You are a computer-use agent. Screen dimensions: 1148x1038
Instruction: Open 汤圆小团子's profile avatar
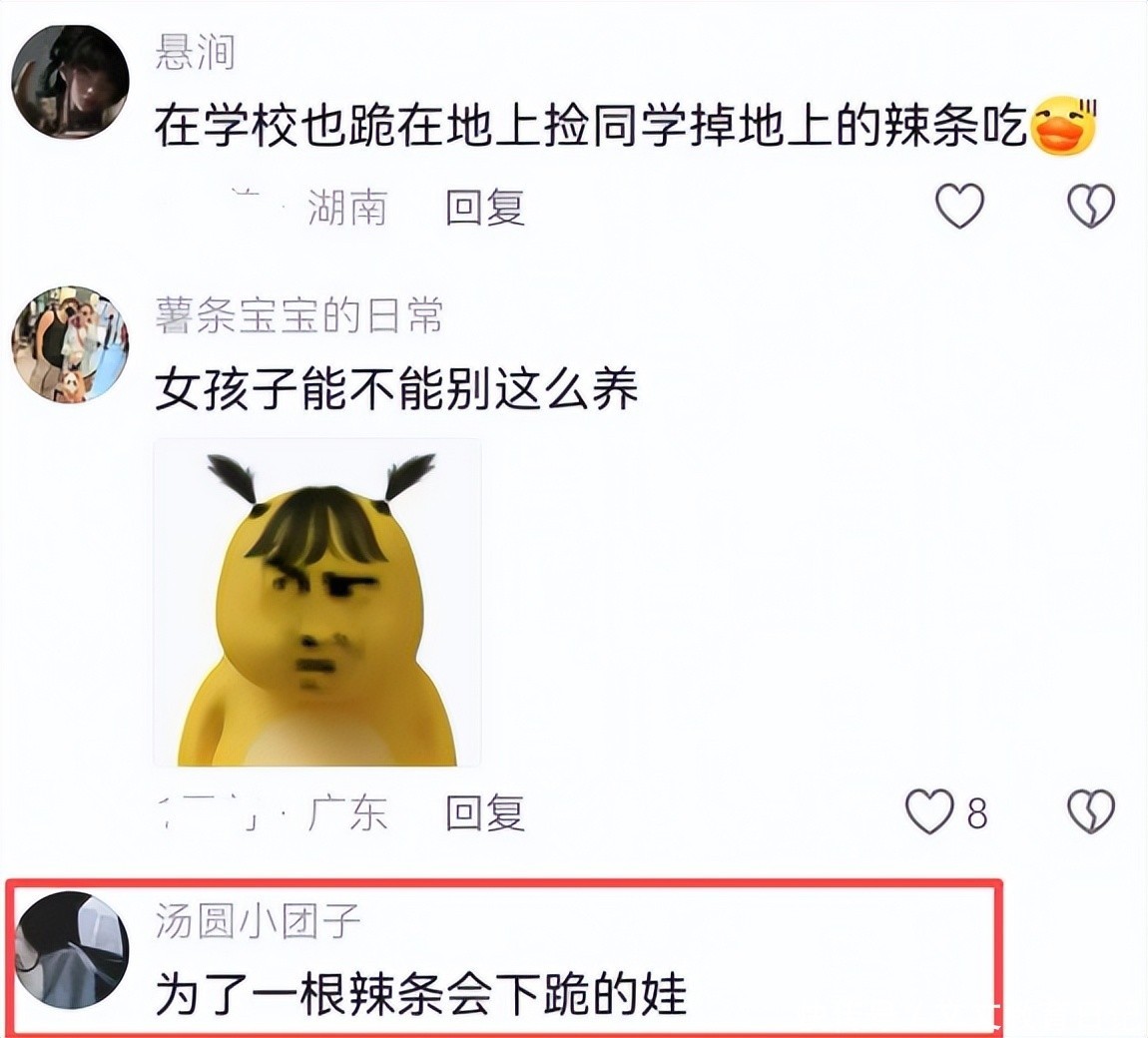[71, 949]
